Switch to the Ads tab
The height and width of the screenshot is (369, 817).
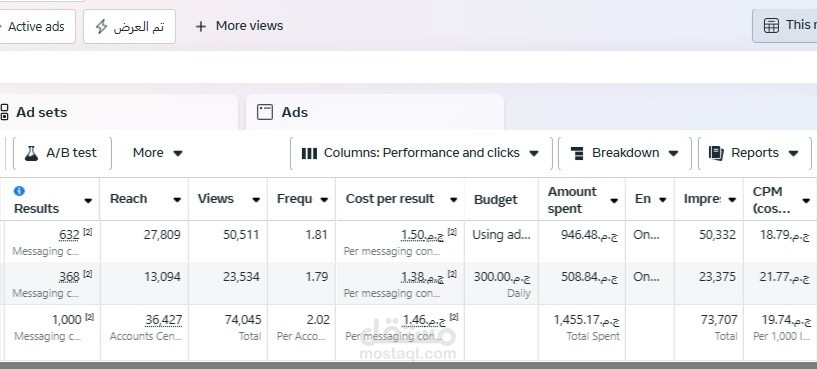coord(375,112)
